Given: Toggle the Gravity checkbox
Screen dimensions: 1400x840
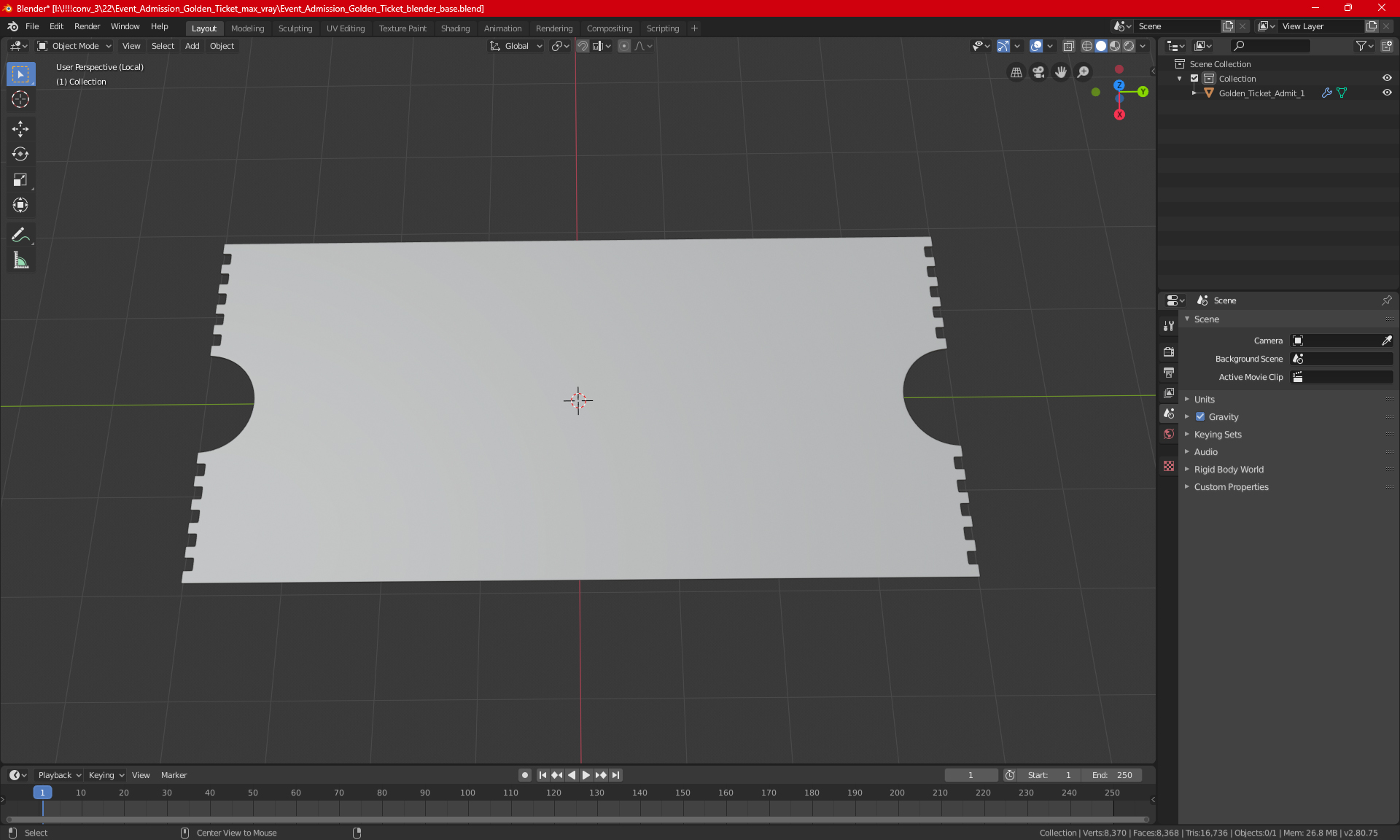Looking at the screenshot, I should point(1200,417).
